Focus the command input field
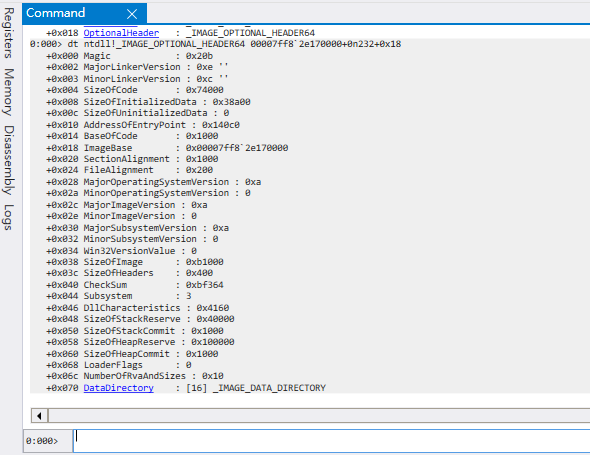This screenshot has width=590, height=455. [x=331, y=441]
